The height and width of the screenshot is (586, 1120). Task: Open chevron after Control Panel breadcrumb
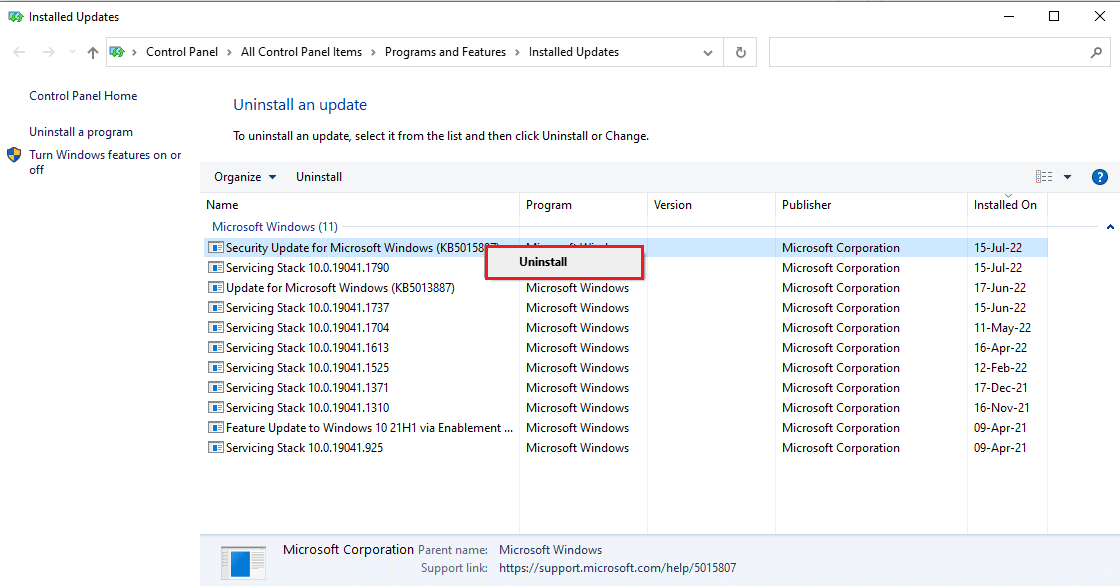pos(229,52)
